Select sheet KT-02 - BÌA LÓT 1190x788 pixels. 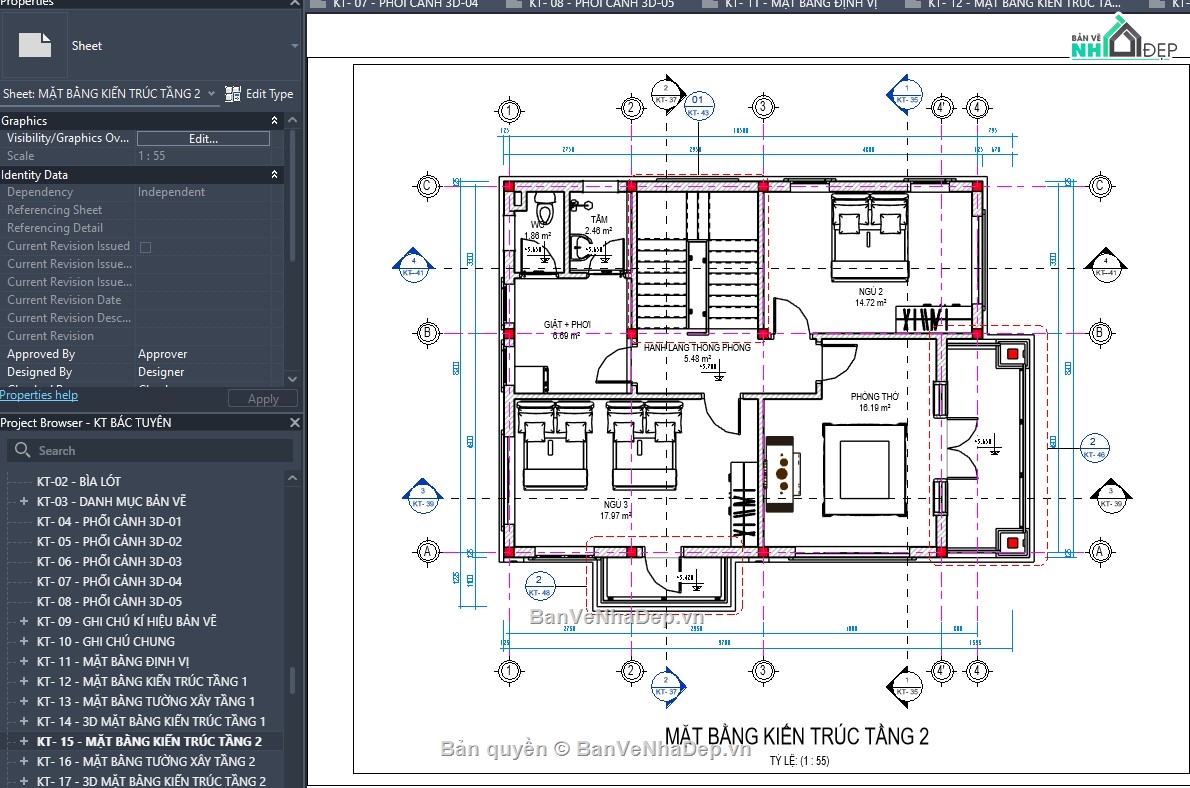click(x=79, y=481)
